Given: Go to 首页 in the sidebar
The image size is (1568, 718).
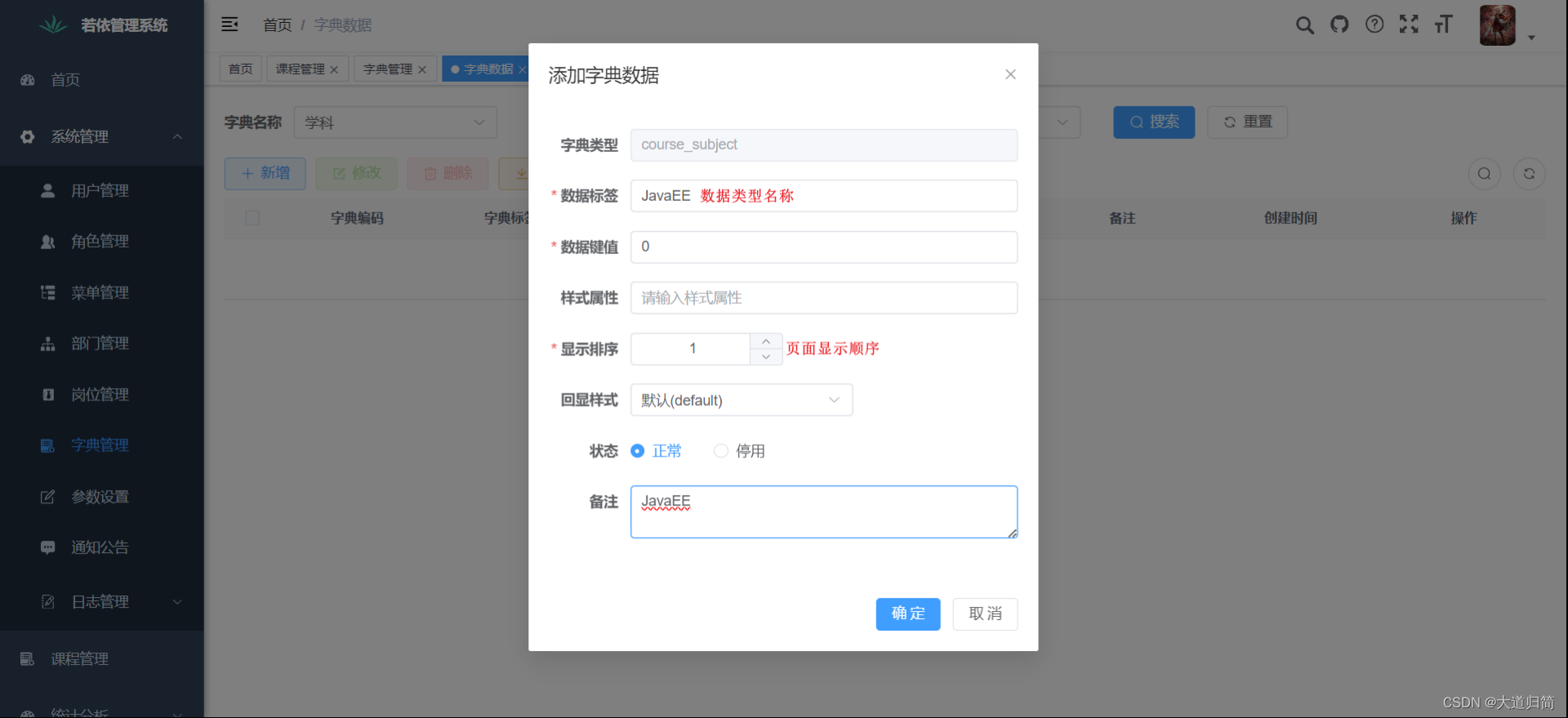Looking at the screenshot, I should [x=102, y=80].
